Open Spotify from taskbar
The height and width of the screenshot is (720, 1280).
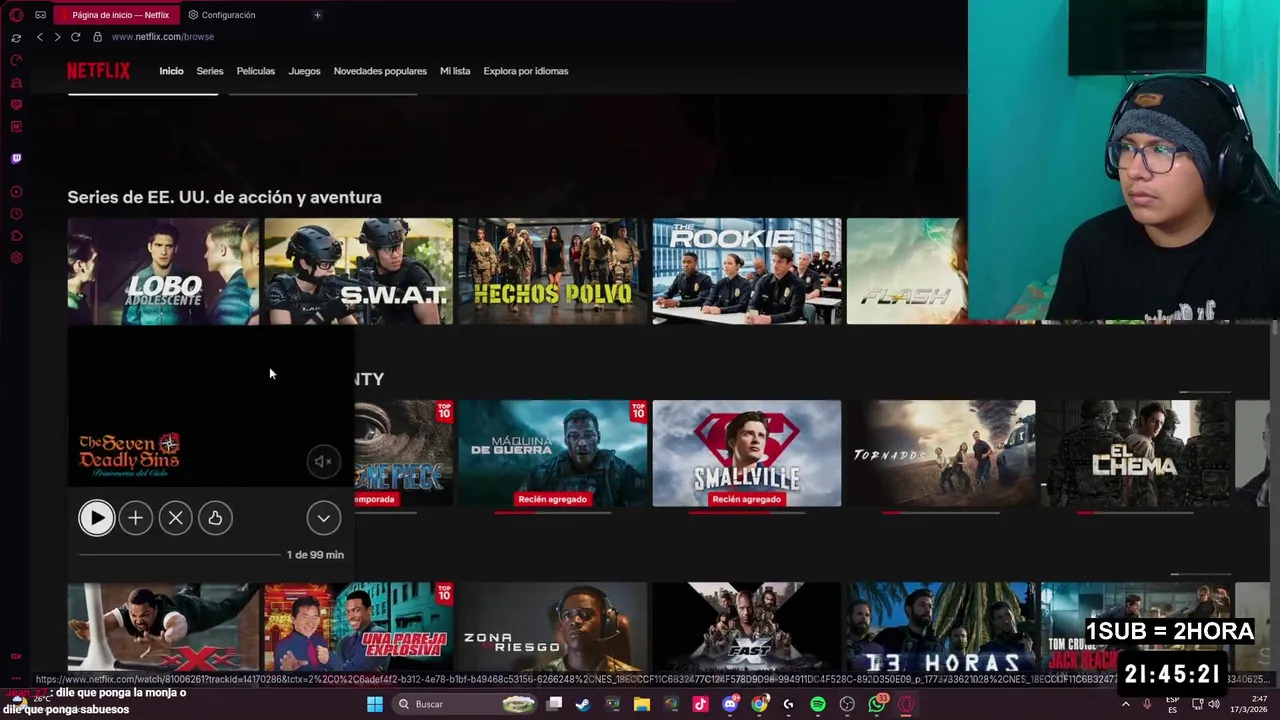(x=818, y=704)
